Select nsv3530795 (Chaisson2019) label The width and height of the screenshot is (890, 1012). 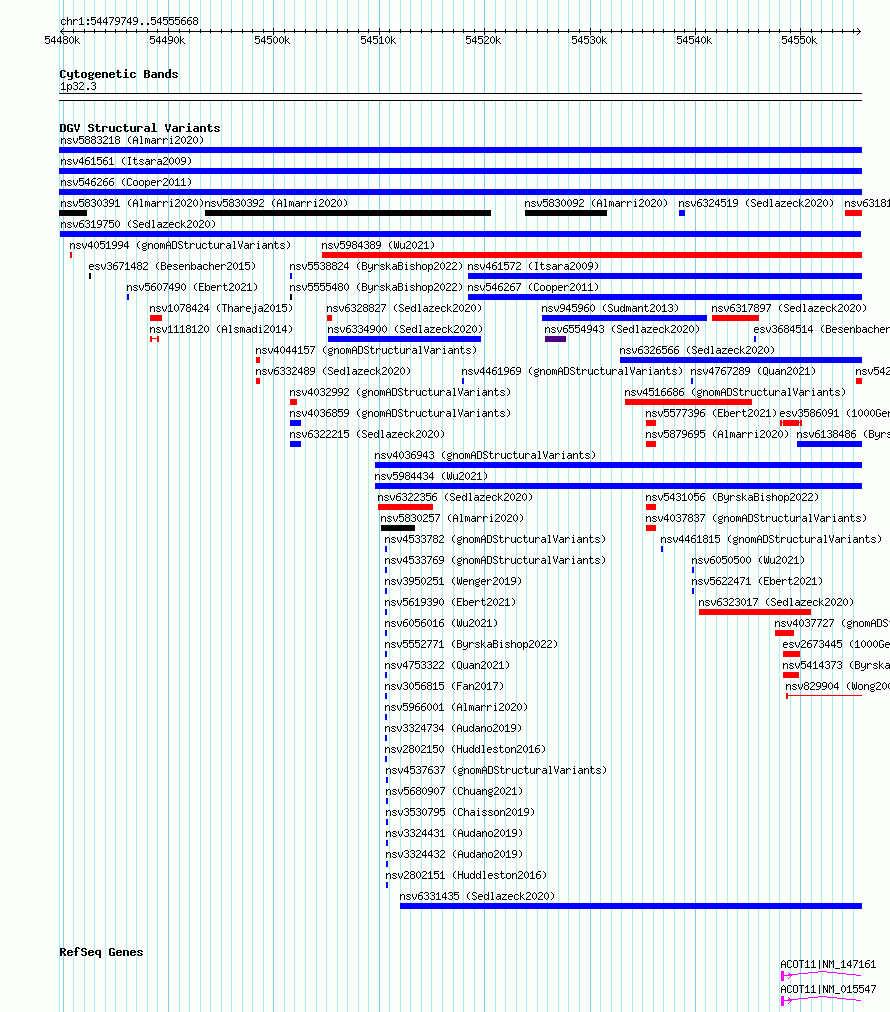[x=460, y=812]
